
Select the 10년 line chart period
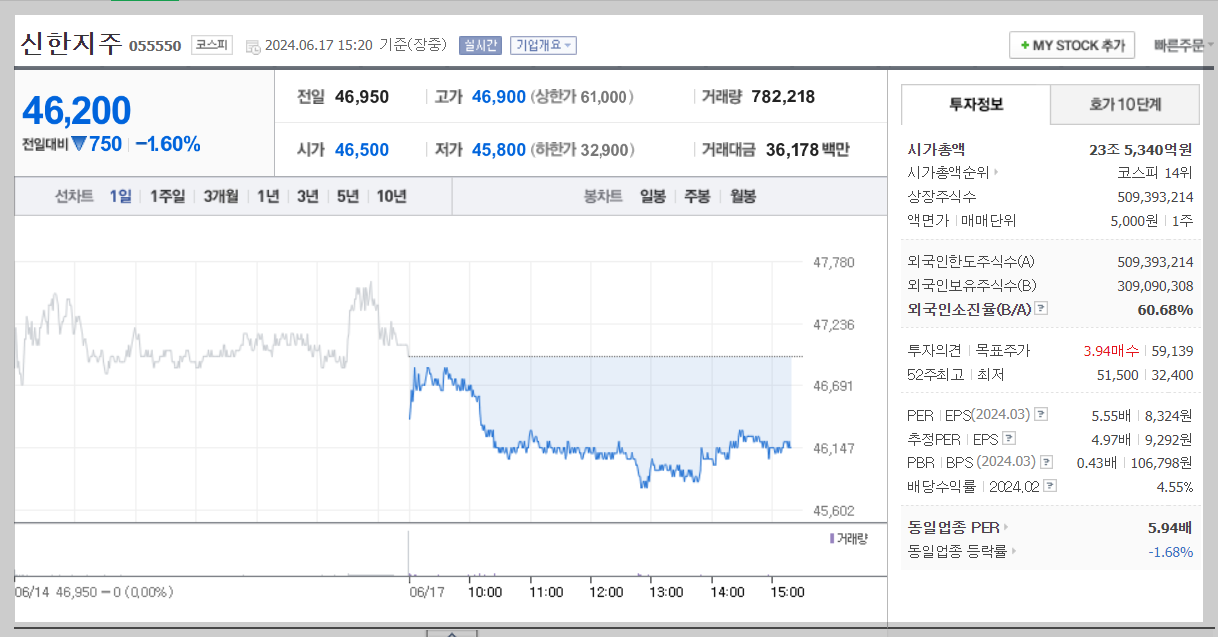pos(391,196)
